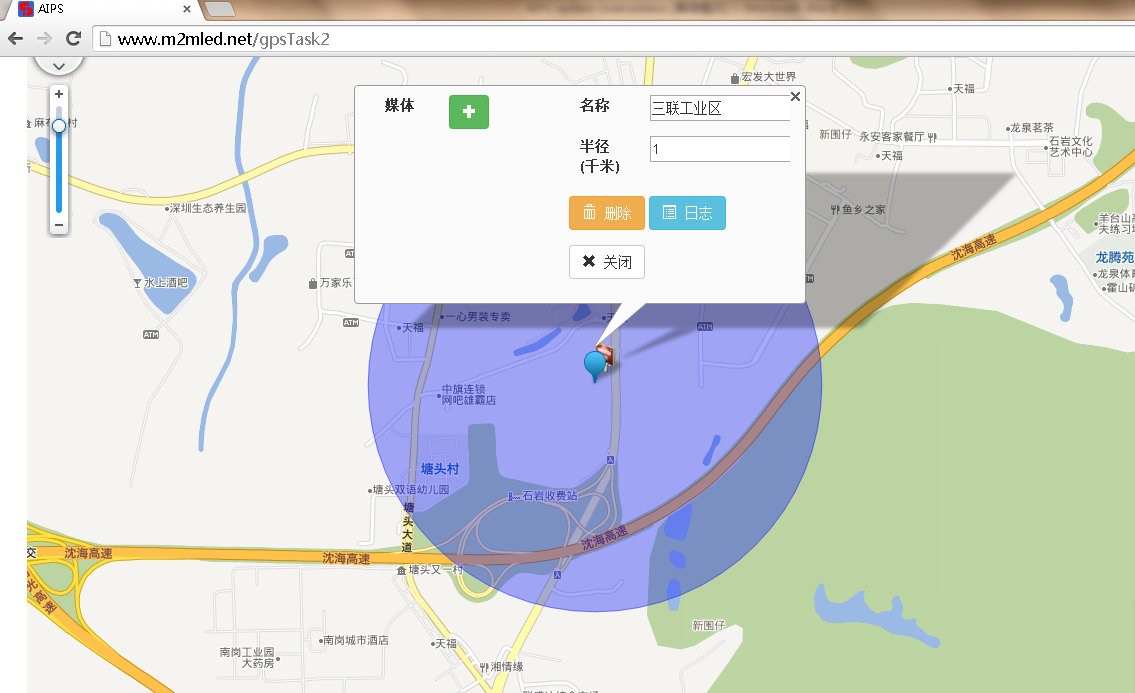Viewport: 1135px width, 693px height.
Task: Edit the 名称 name field 三联工业区
Action: point(720,108)
